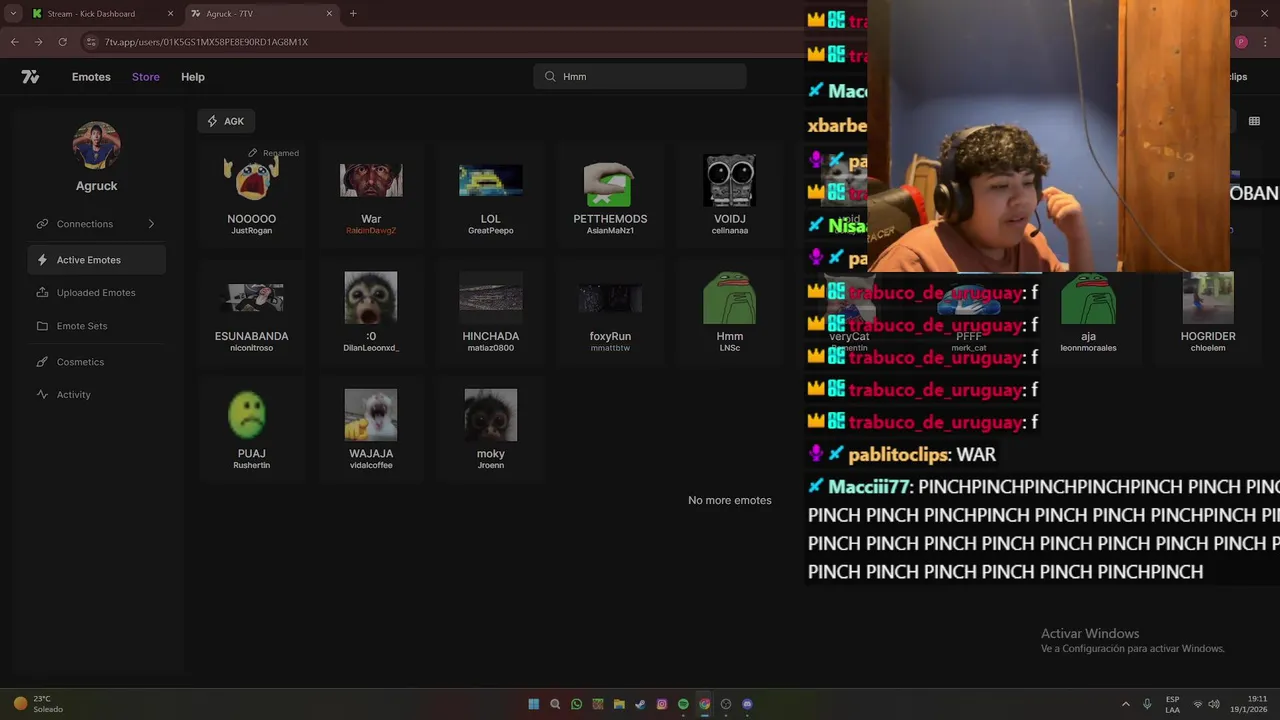1280x720 pixels.
Task: Click the volume tray icon
Action: point(1214,704)
